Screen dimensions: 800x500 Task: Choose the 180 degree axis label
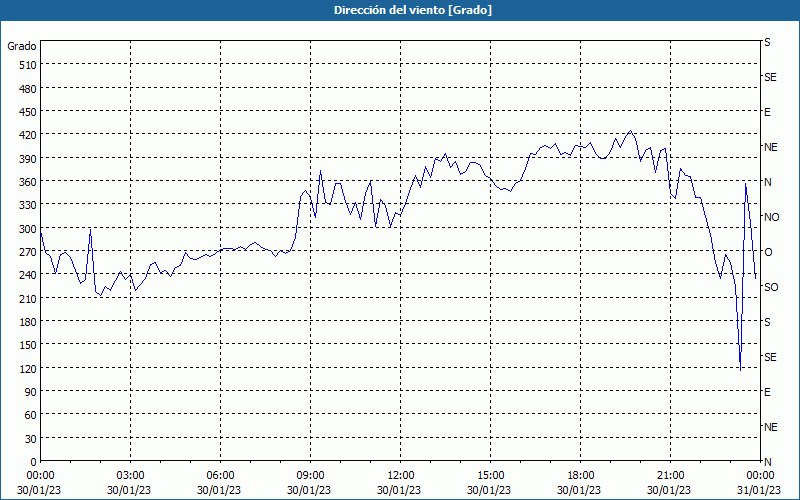[28, 322]
